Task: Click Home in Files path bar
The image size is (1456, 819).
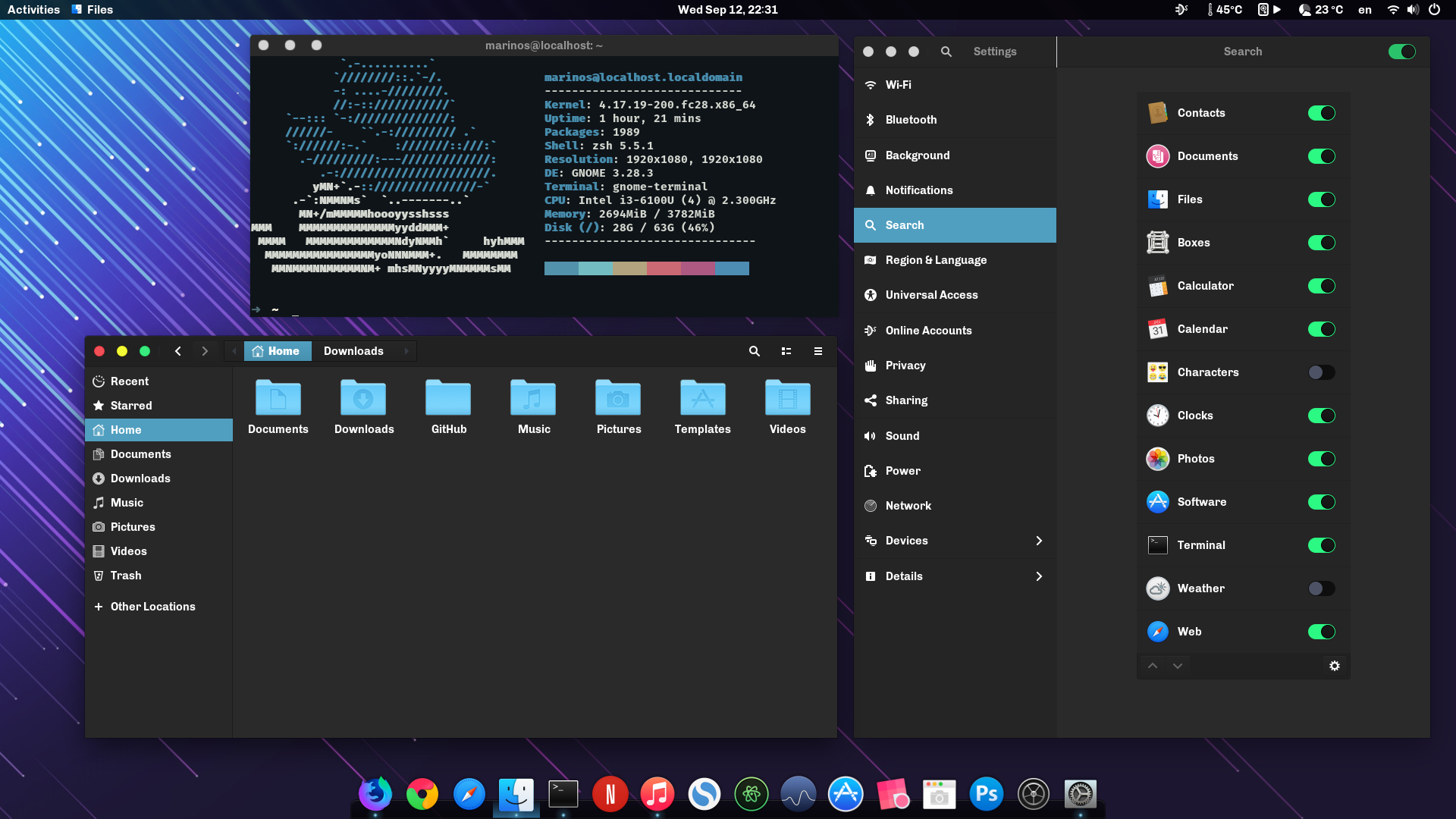Action: point(277,351)
